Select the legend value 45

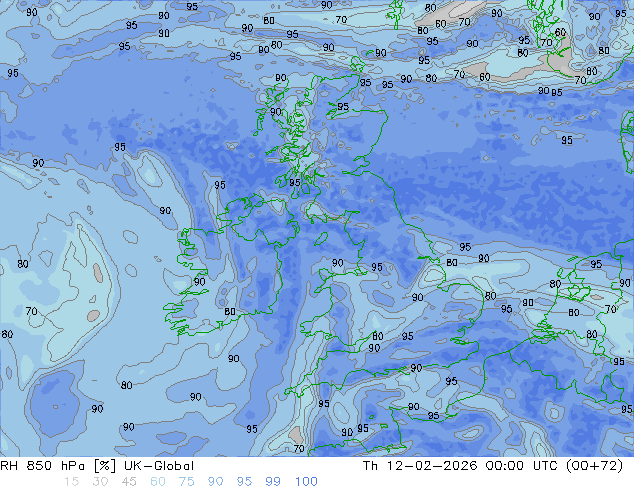[129, 482]
